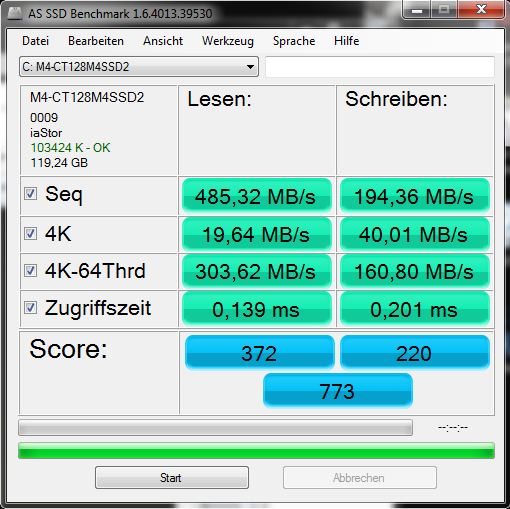Click the AS SSD Benchmark title bar icon
This screenshot has height=509, width=510.
[x=15, y=13]
